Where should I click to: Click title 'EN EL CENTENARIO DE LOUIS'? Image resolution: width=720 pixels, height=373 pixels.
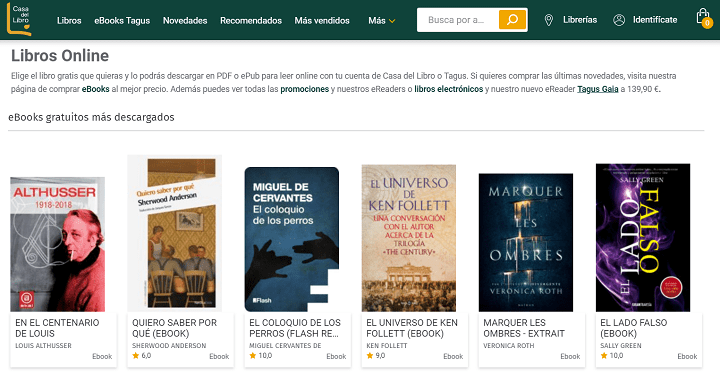coord(57,328)
